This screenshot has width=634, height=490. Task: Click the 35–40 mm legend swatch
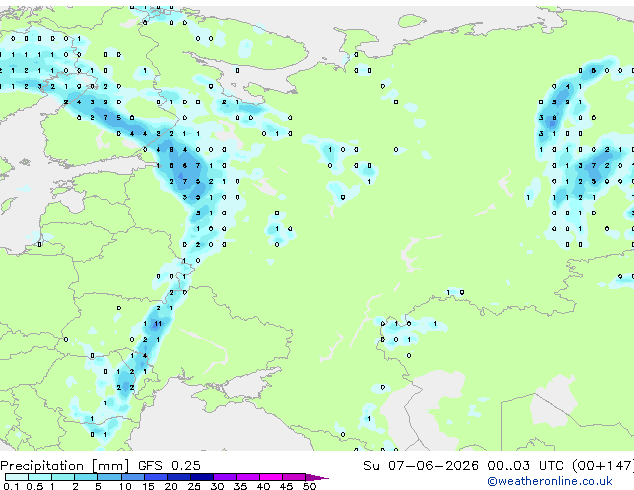(247, 477)
